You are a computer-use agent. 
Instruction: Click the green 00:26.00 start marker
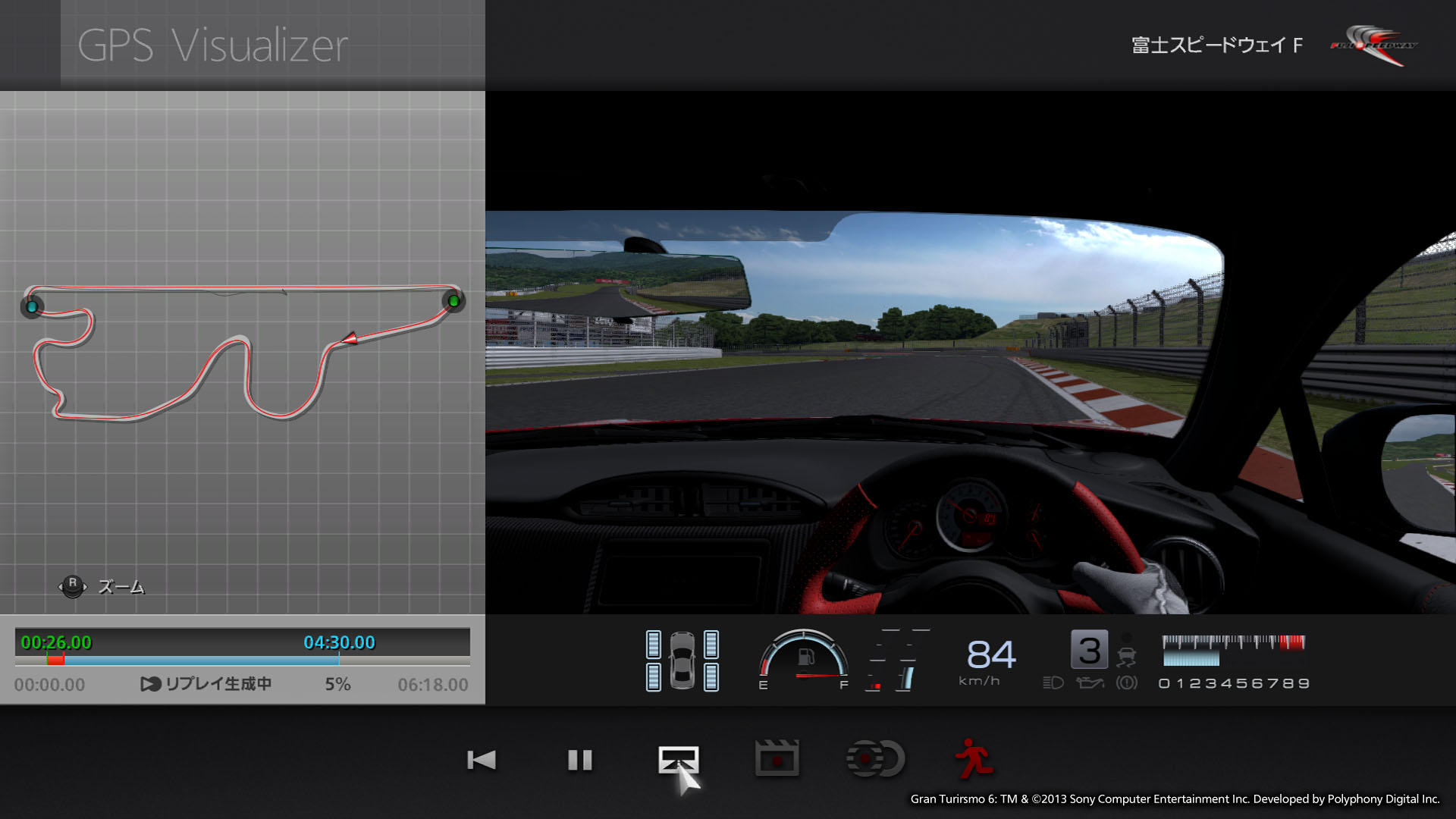pyautogui.click(x=55, y=642)
